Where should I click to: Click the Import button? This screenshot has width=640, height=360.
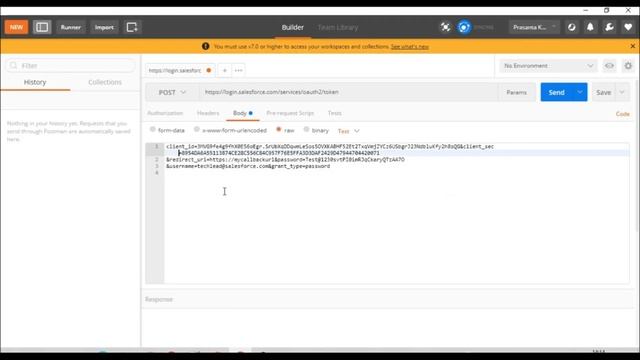[x=104, y=27]
